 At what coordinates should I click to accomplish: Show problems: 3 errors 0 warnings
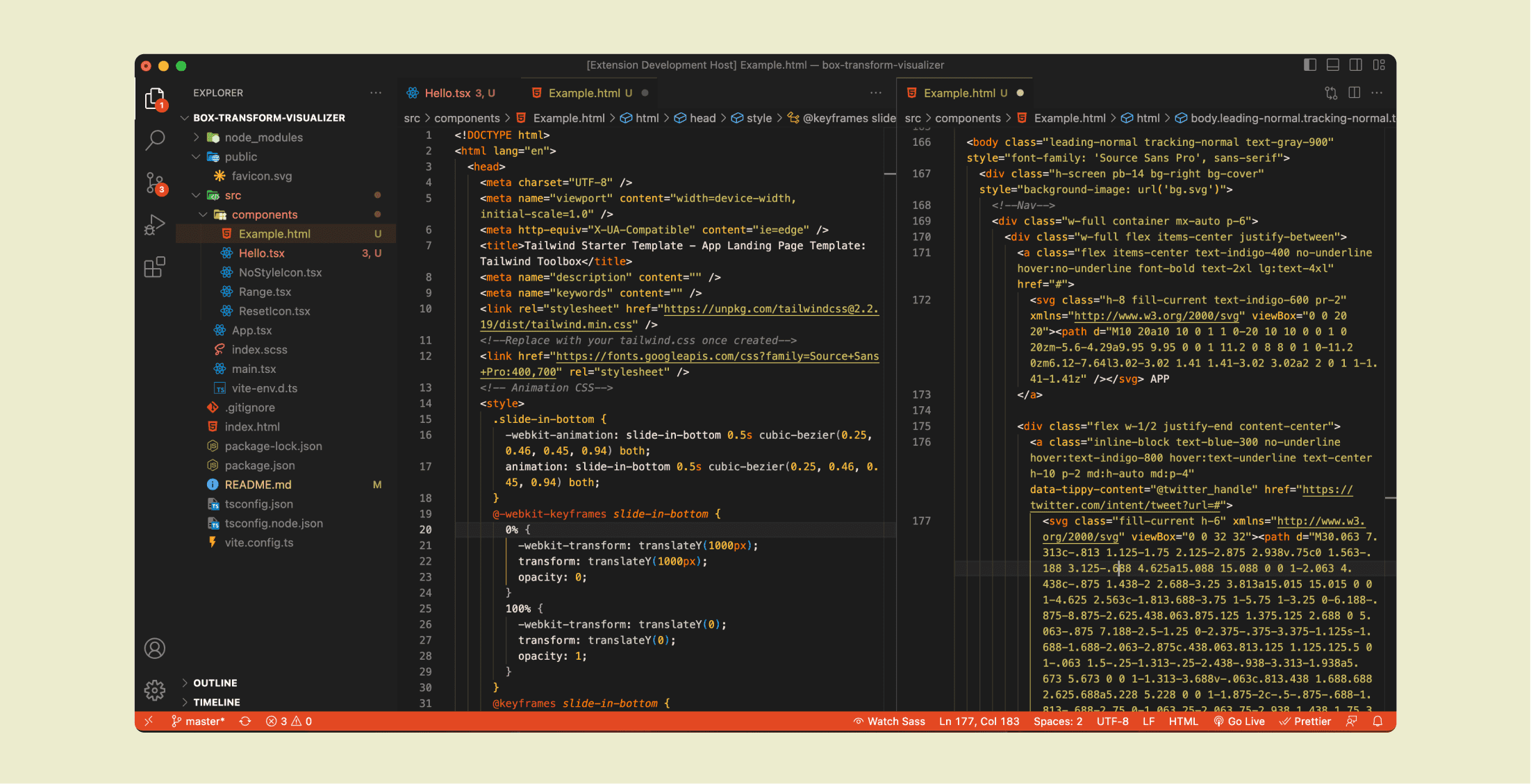click(x=289, y=722)
